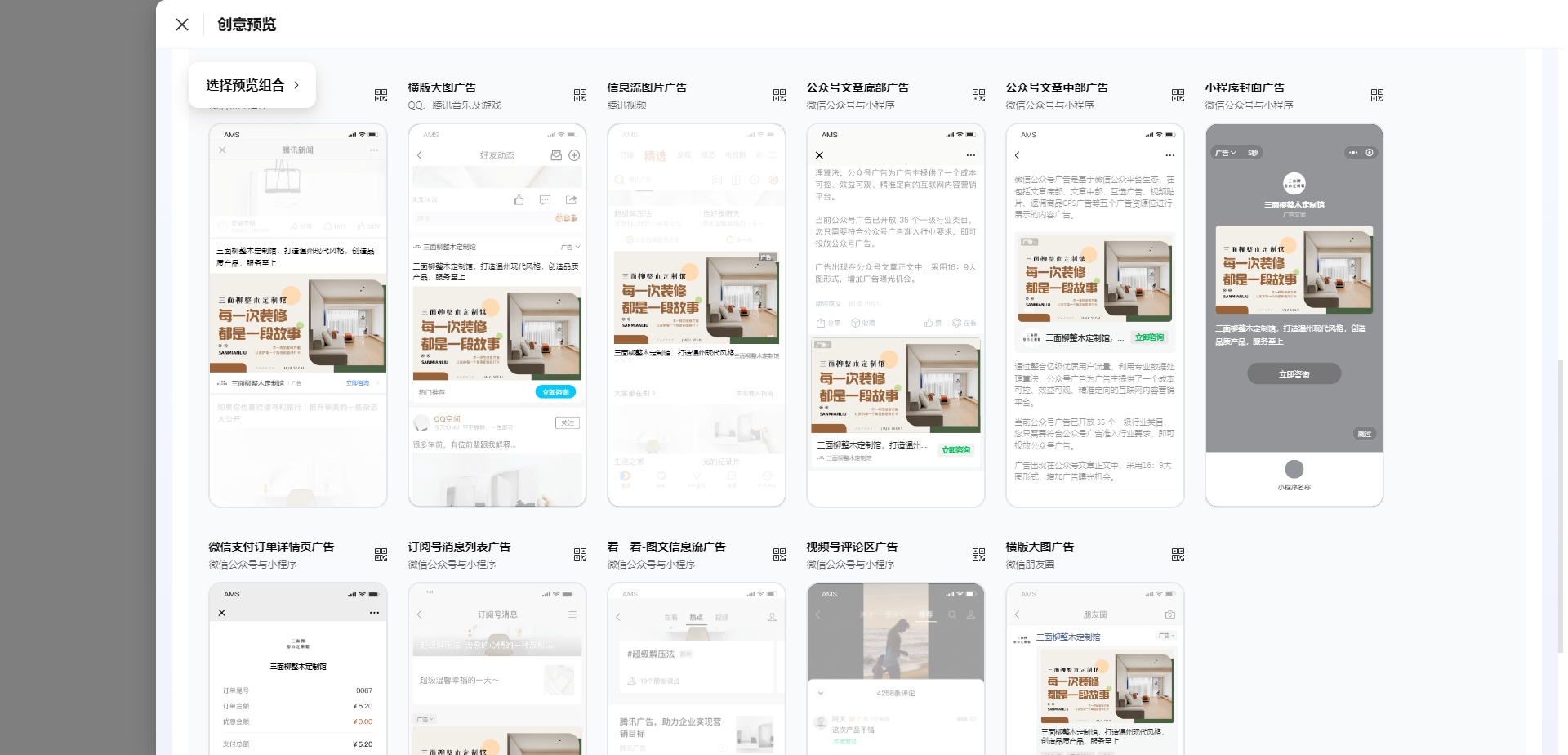Click QR code icon for 公众号文章中部广告
1568x755 pixels.
[x=1178, y=96]
